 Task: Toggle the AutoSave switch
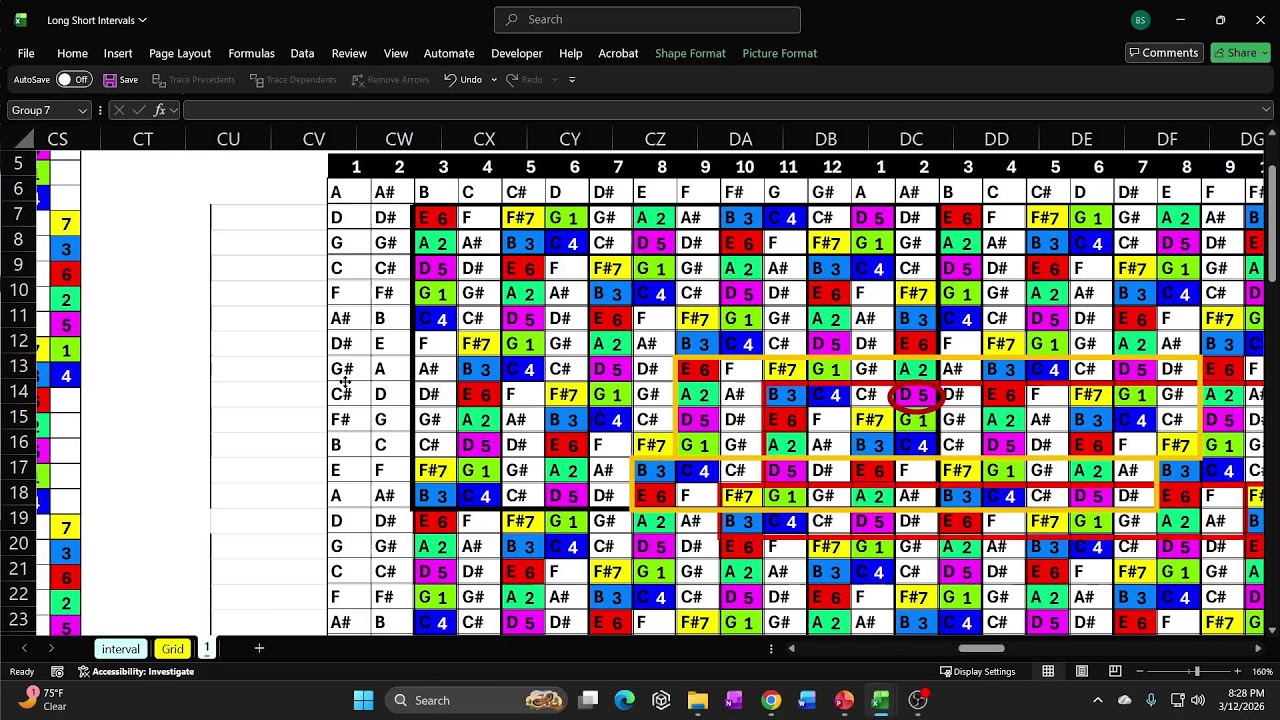73,80
